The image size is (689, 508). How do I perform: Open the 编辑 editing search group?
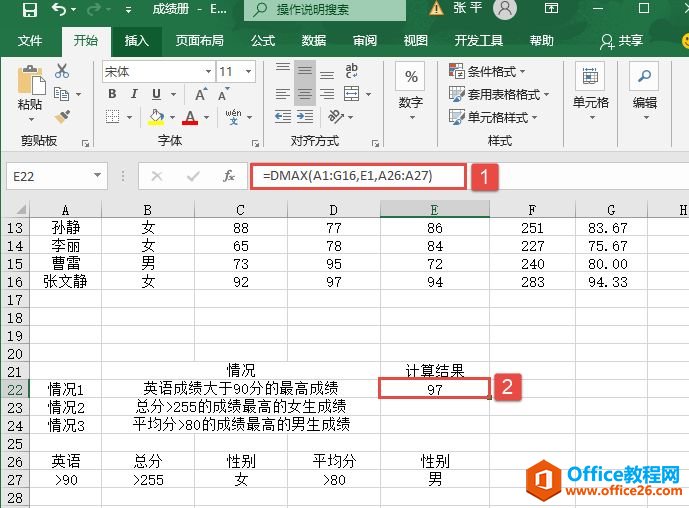(645, 92)
